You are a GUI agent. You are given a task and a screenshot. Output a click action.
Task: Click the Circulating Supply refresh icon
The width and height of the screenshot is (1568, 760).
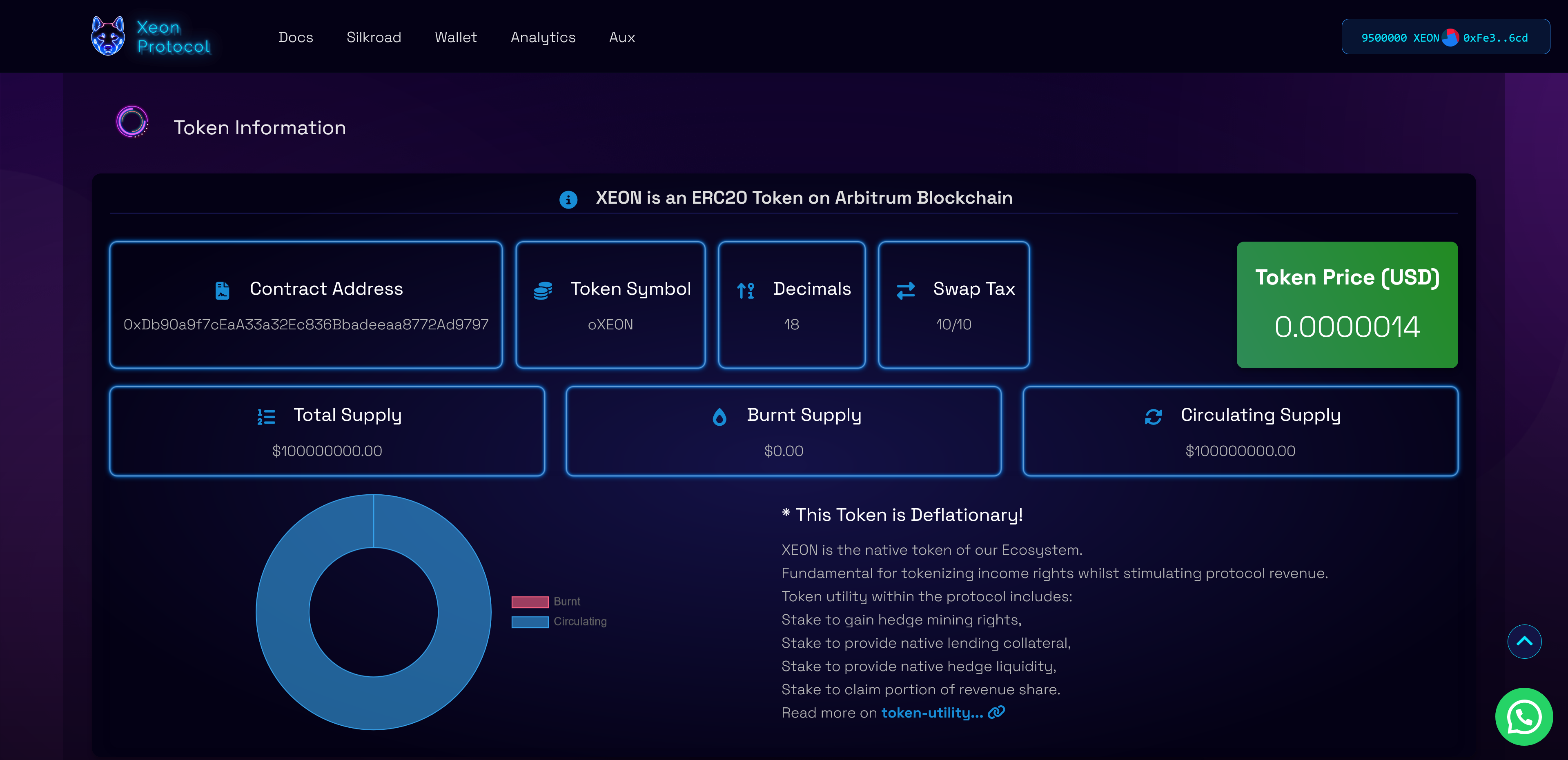1153,417
